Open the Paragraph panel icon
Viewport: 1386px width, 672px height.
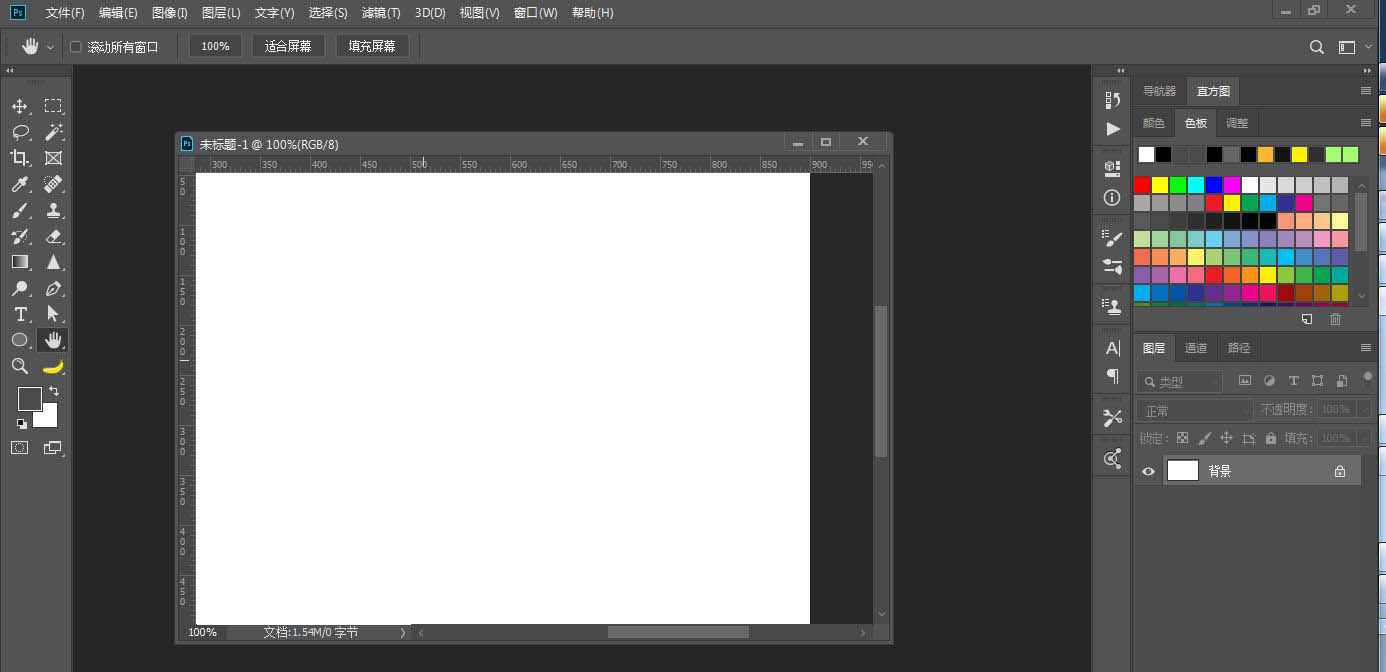click(x=1112, y=376)
